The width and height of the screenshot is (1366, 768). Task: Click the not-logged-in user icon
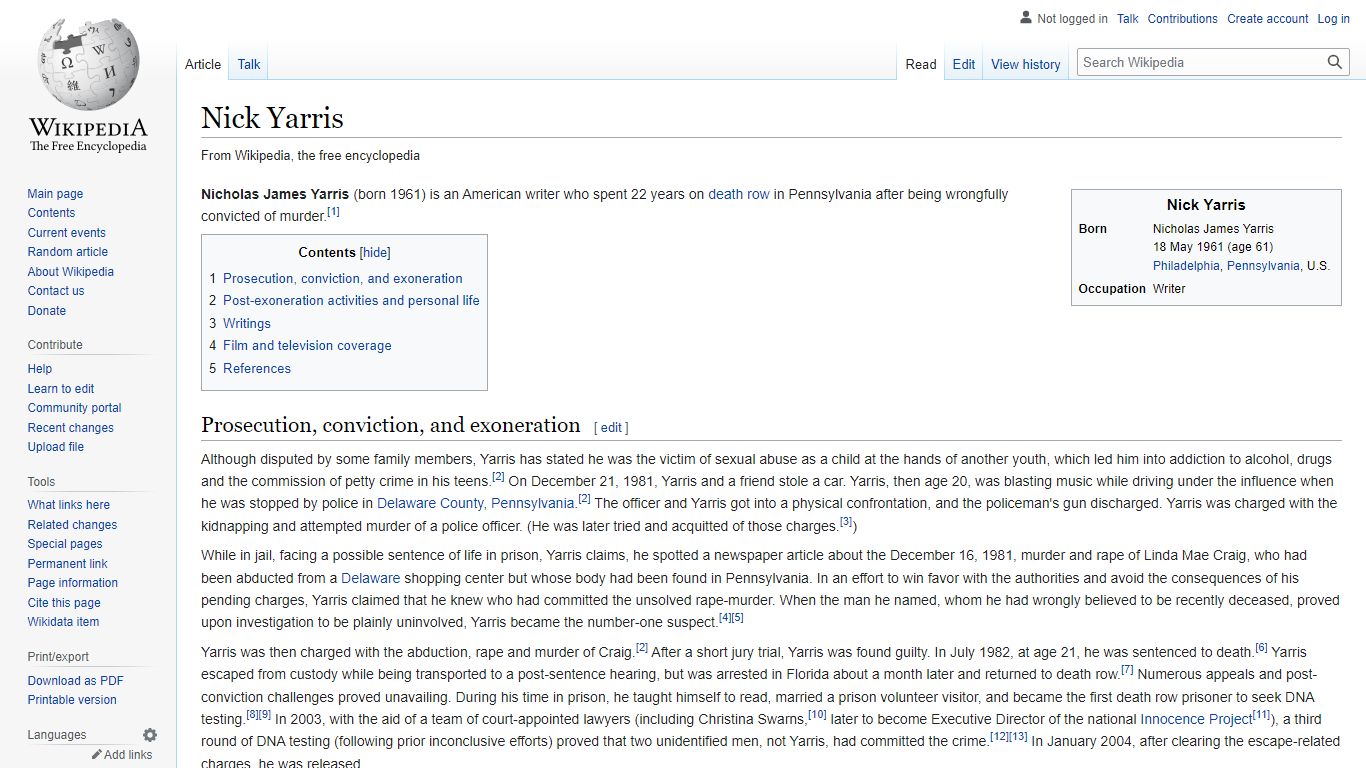pyautogui.click(x=1026, y=18)
